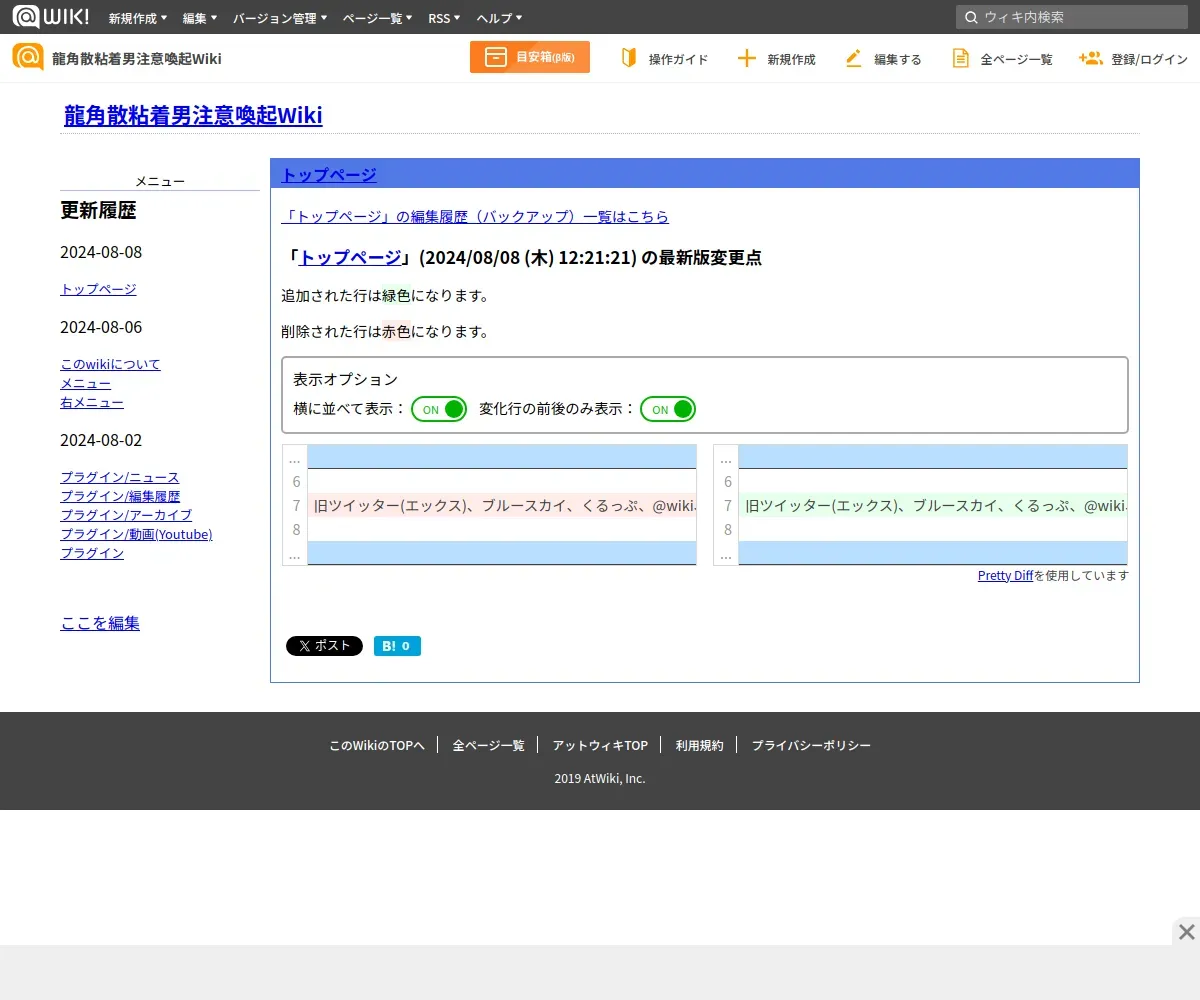Open the 全ページ一覧 footer link
The image size is (1200, 1000).
[488, 745]
